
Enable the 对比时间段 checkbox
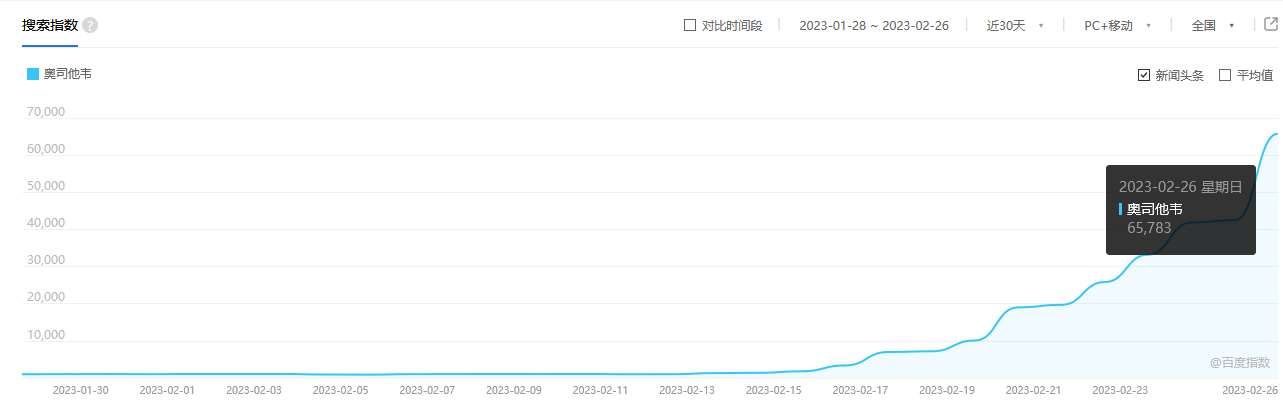coord(690,26)
